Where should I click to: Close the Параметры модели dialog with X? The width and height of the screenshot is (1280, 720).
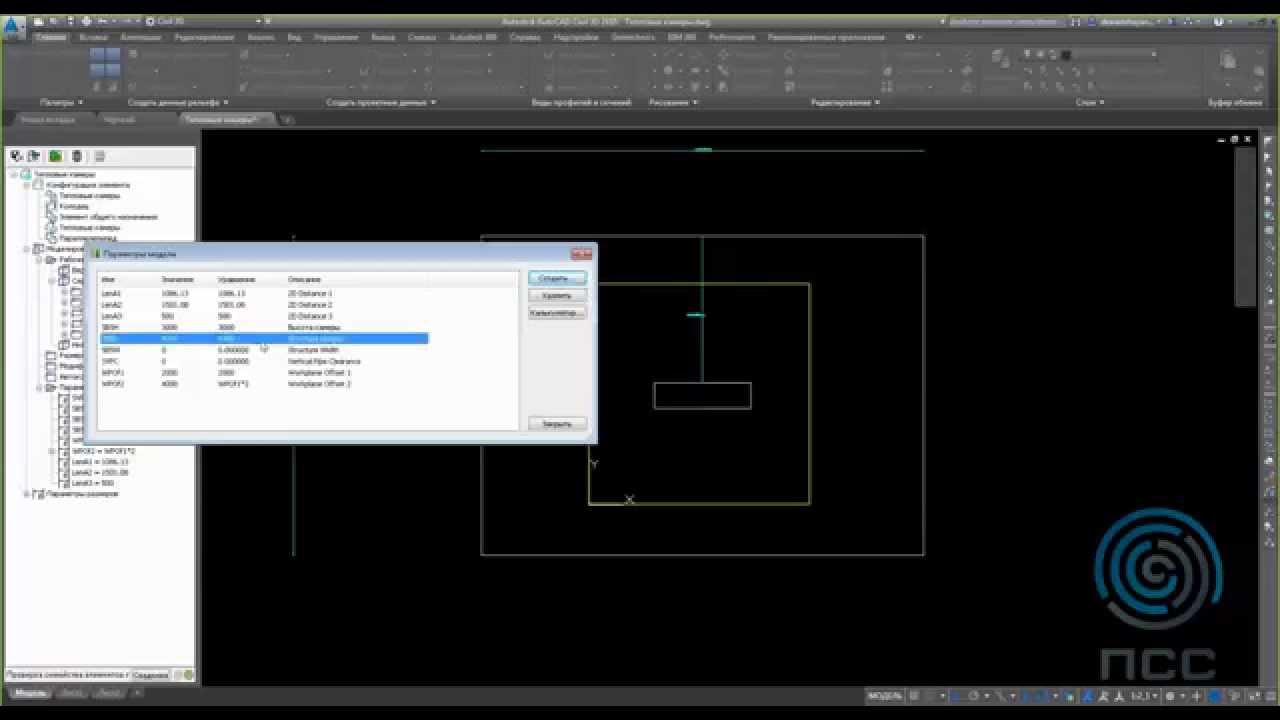click(581, 254)
